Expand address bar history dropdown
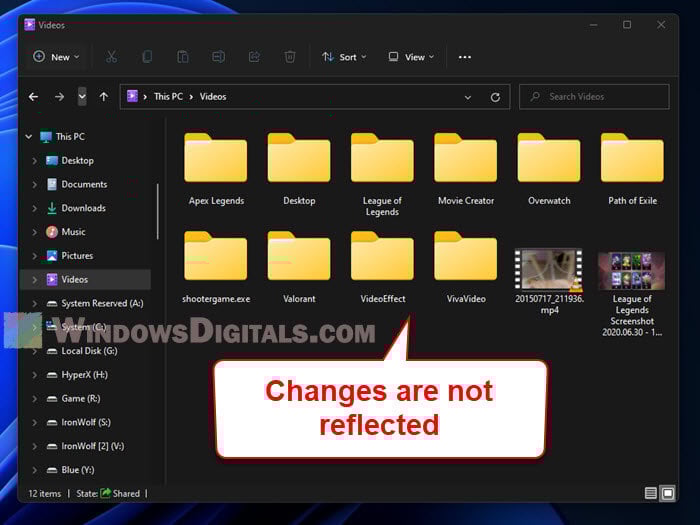 pyautogui.click(x=467, y=97)
